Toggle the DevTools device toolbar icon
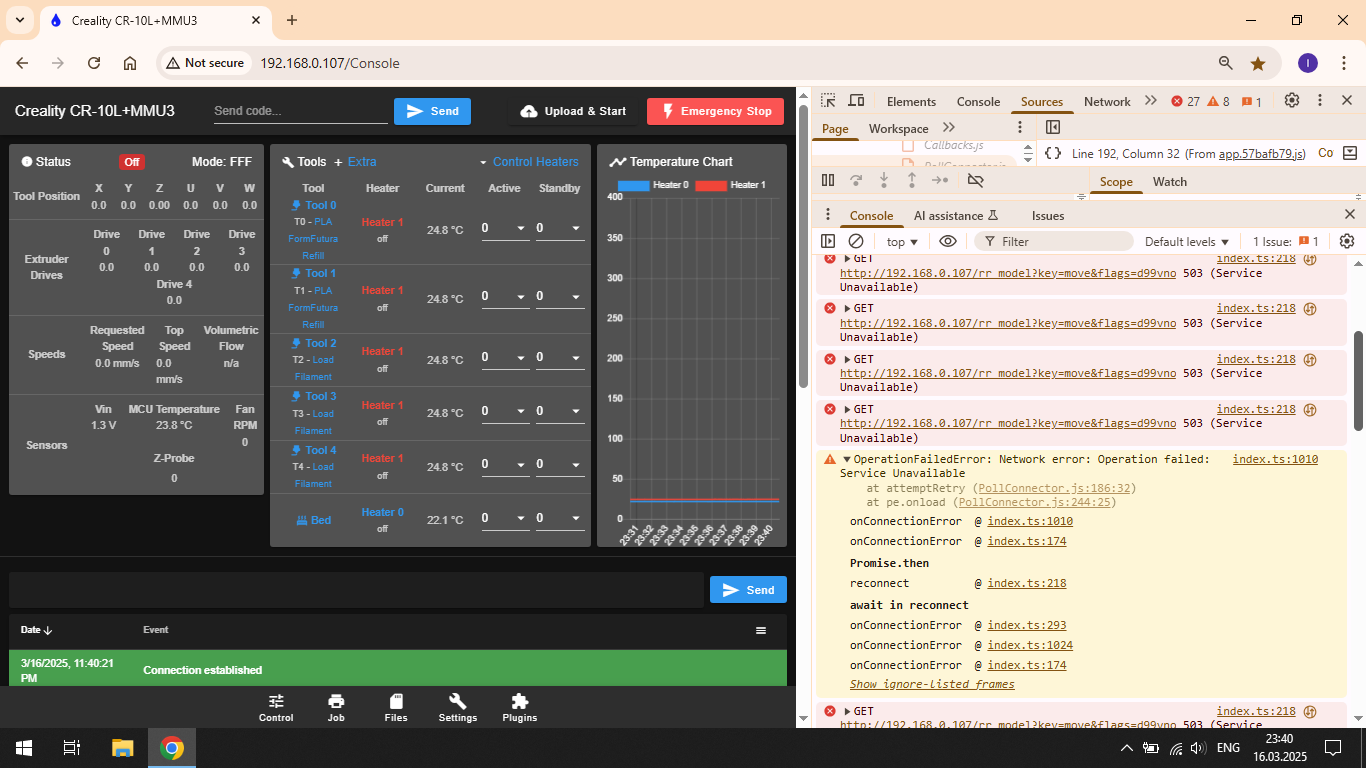The height and width of the screenshot is (768, 1366). point(856,101)
